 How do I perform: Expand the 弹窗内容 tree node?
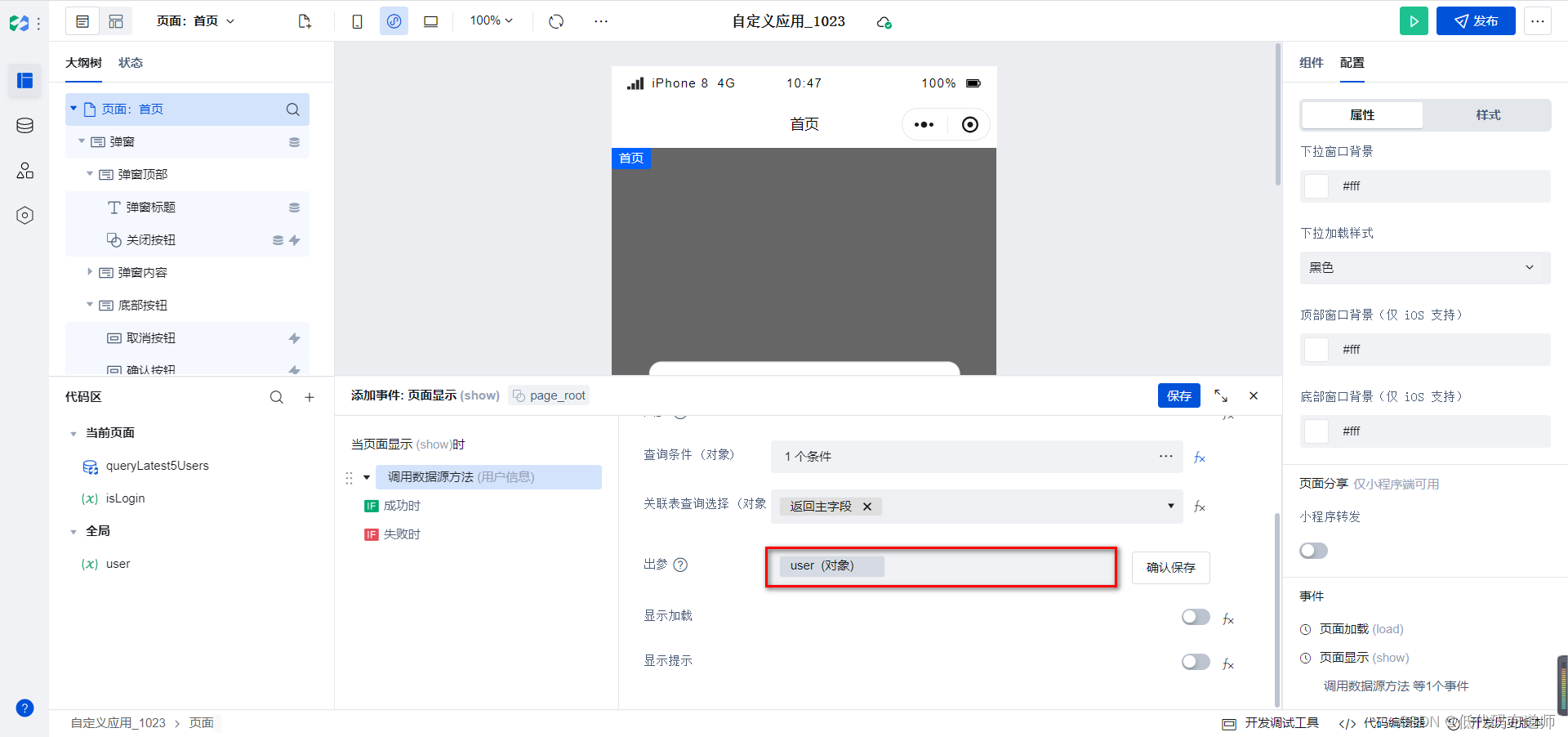pyautogui.click(x=90, y=272)
